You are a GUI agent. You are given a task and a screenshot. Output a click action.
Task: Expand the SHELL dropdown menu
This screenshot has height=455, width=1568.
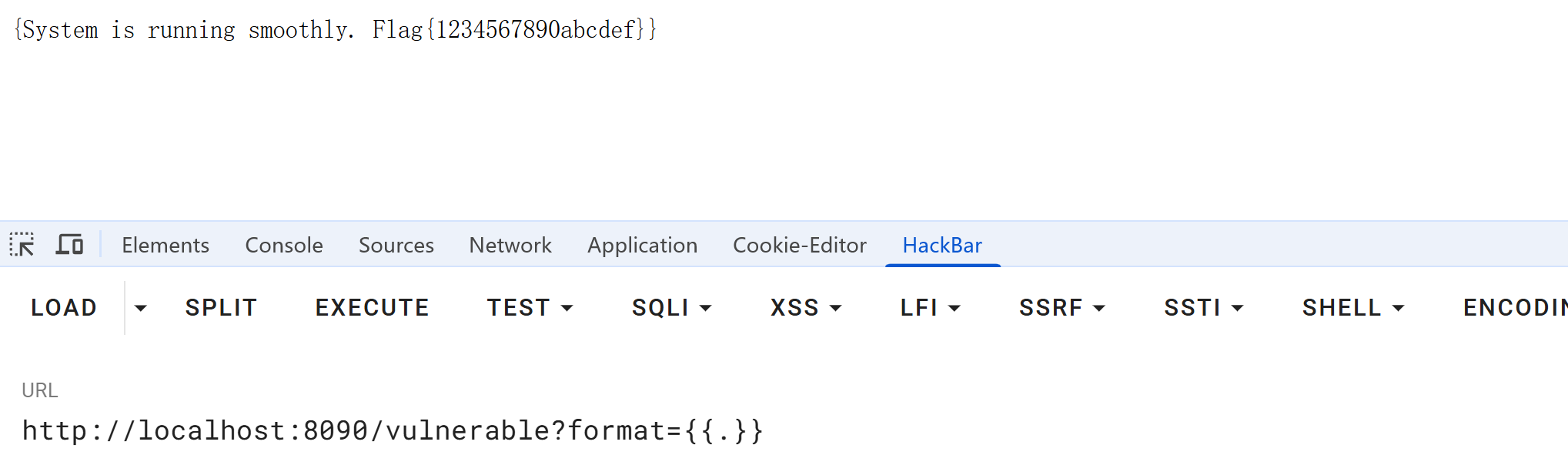coord(1352,308)
